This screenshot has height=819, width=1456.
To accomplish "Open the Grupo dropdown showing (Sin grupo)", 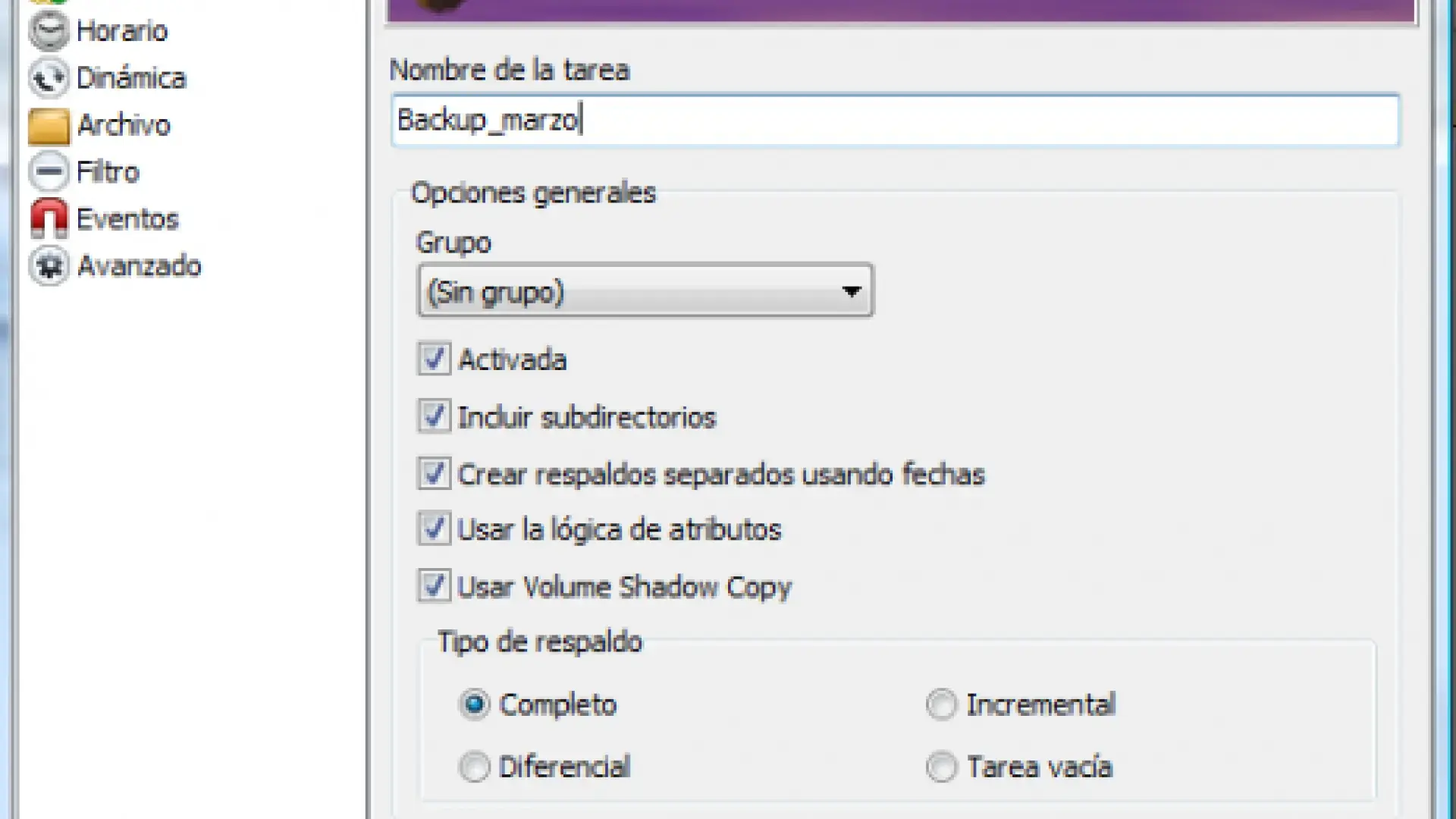I will coord(645,291).
